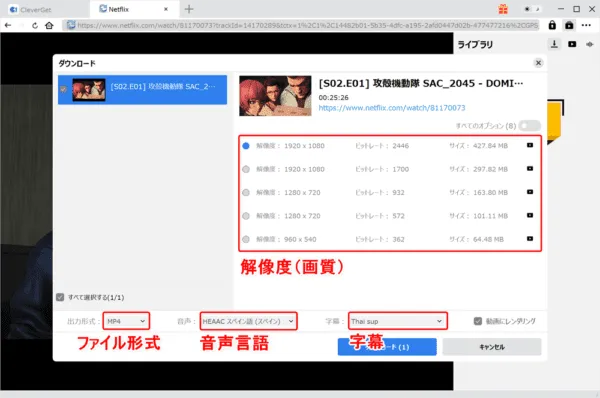600x398 pixels.
Task: Open the gift box icon in title bar
Action: (503, 9)
